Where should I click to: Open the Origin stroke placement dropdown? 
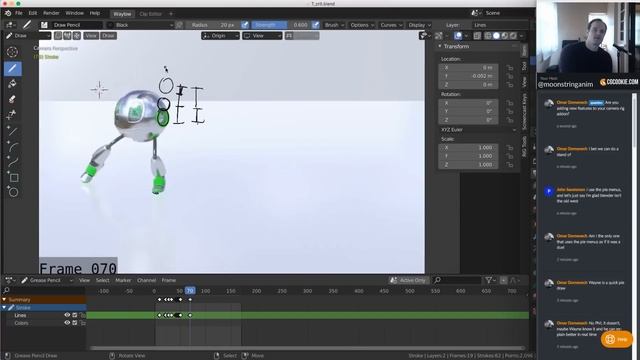[x=220, y=36]
